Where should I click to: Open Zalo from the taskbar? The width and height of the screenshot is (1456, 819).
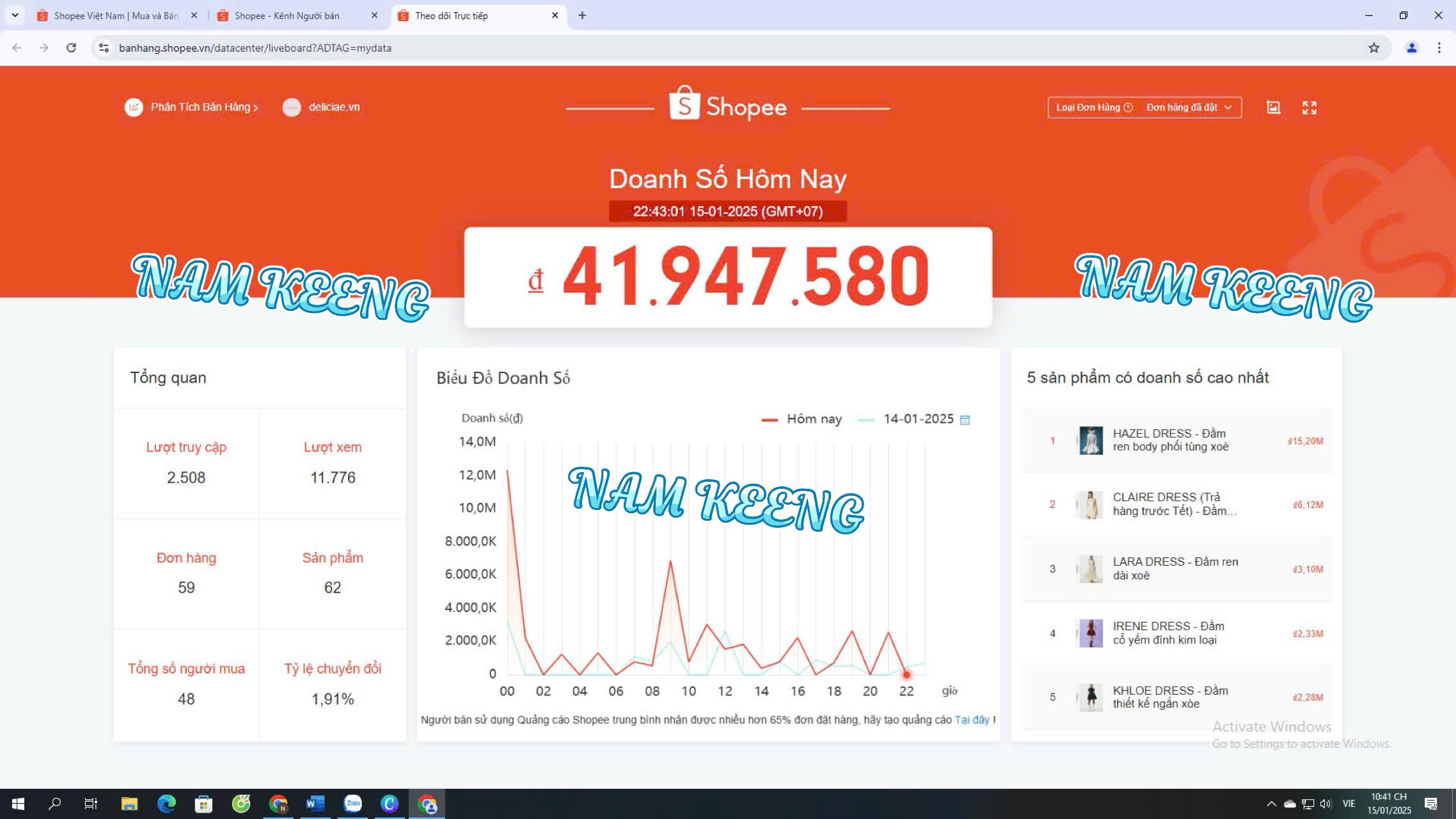(352, 804)
